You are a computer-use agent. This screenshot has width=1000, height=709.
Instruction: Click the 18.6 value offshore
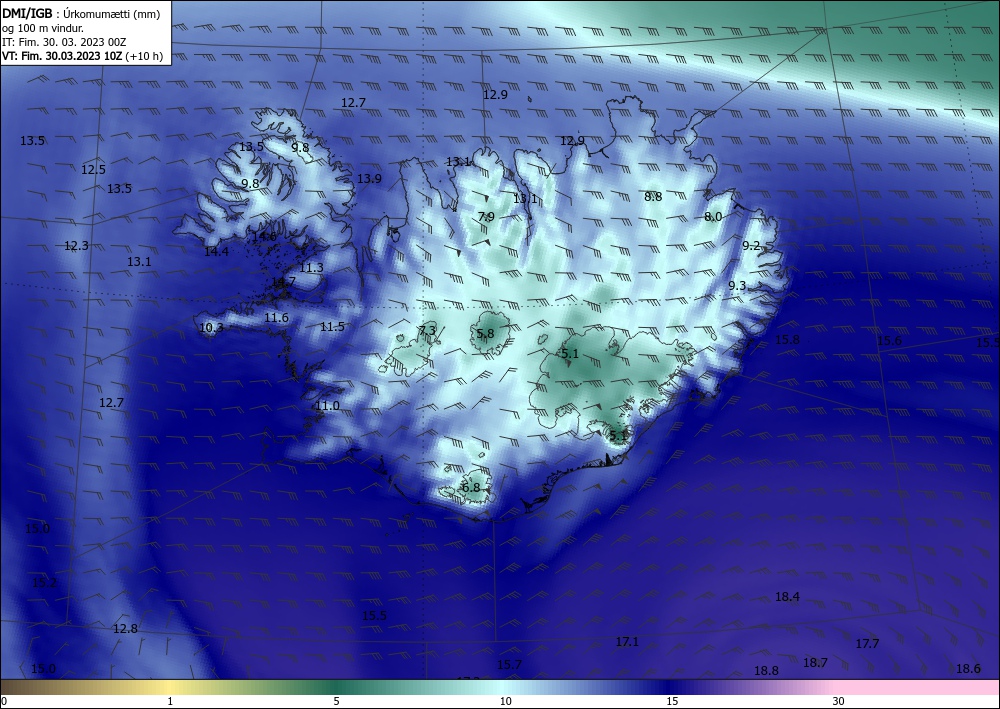point(968,669)
